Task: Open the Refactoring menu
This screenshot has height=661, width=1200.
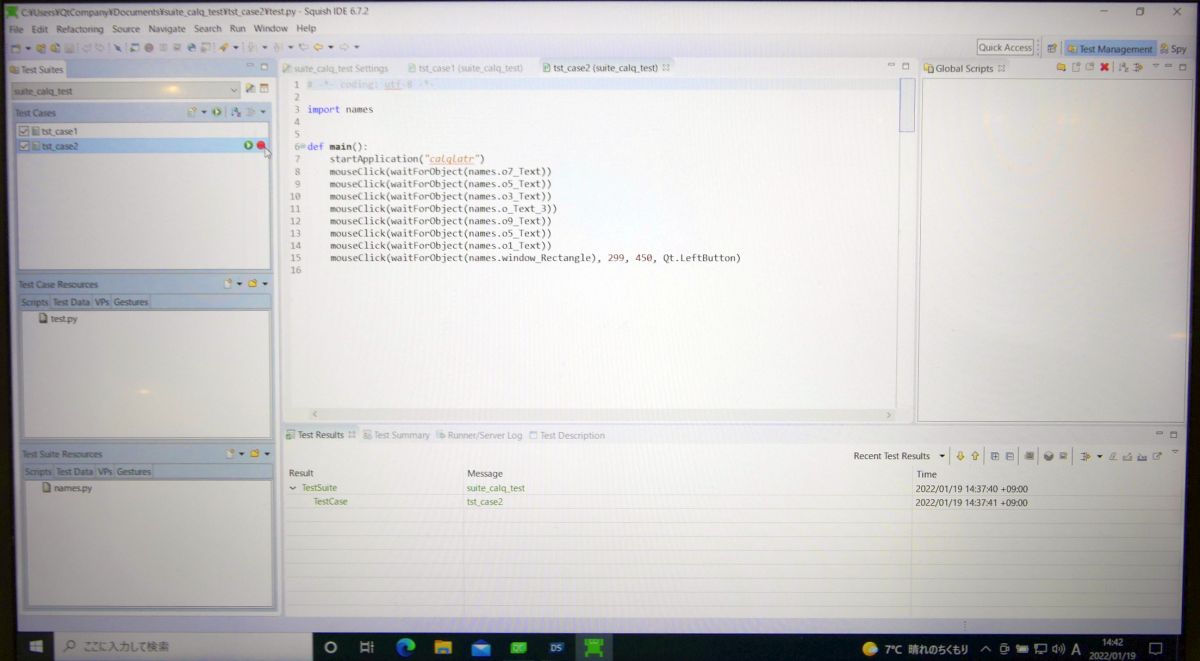Action: (80, 29)
